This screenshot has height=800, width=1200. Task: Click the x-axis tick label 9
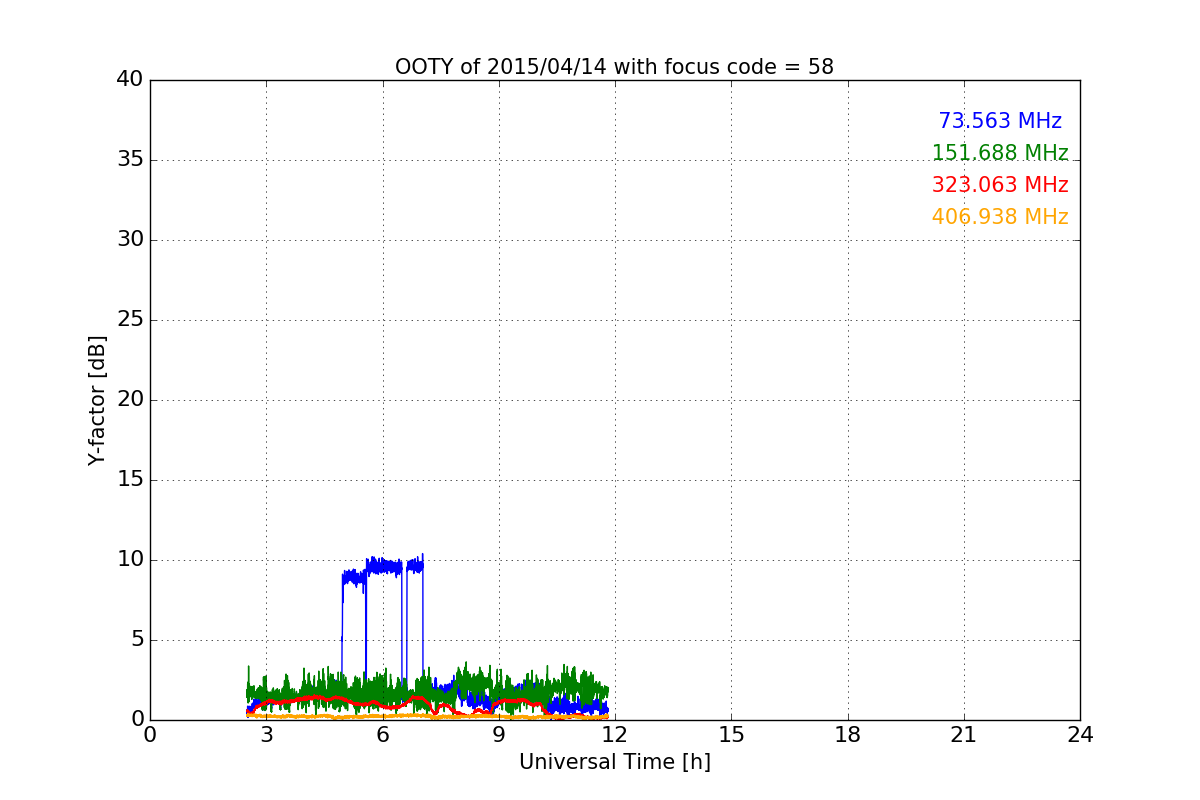(498, 734)
